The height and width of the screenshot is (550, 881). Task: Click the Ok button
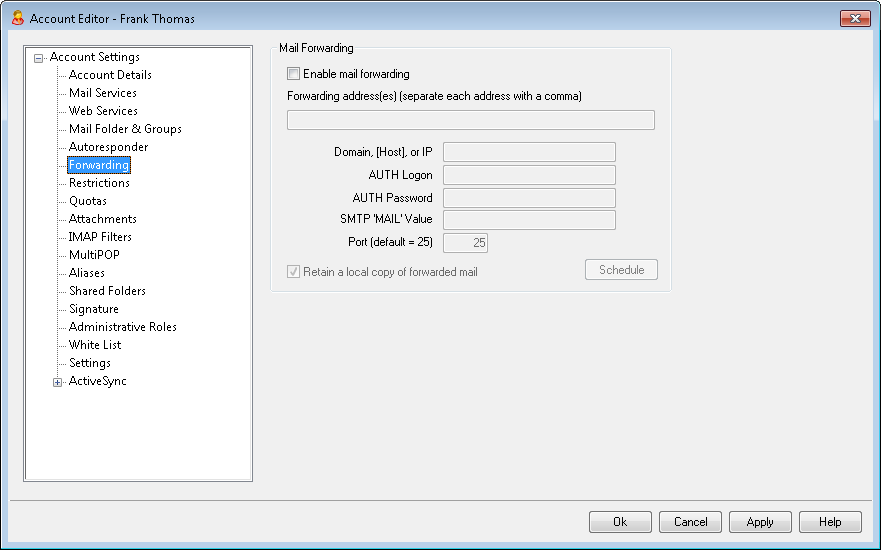[x=620, y=522]
